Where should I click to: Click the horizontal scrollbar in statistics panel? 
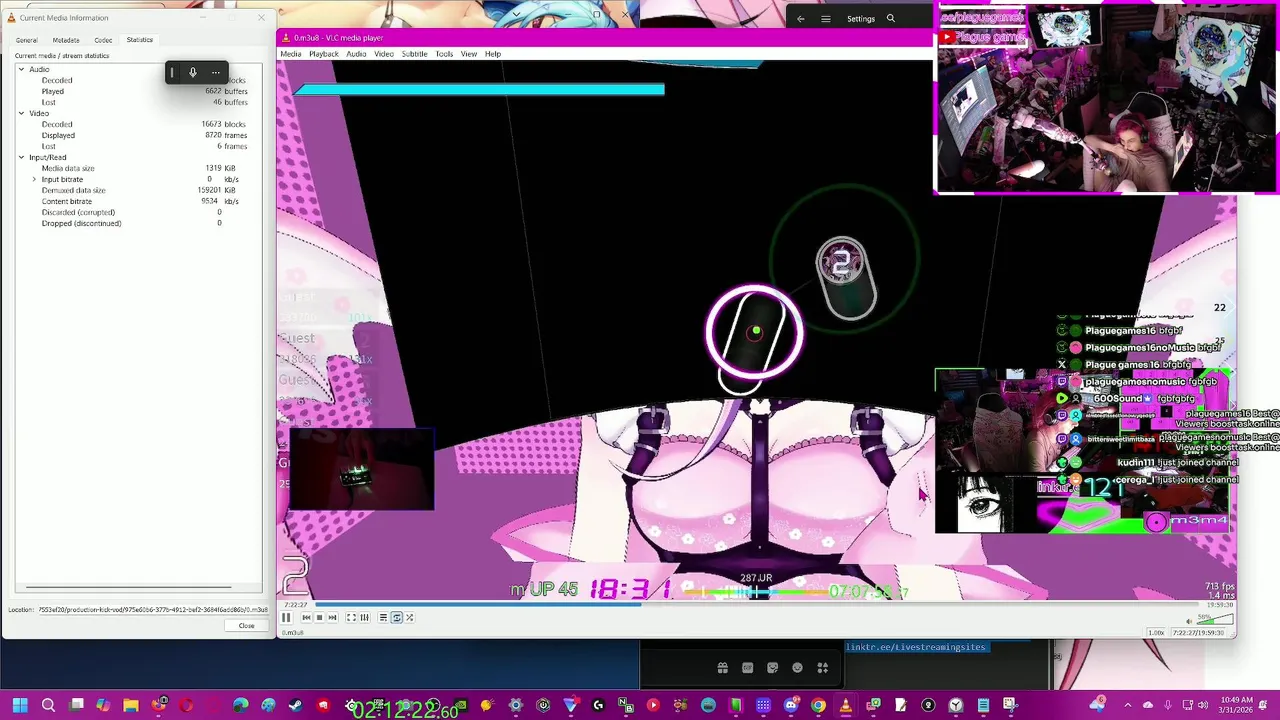(x=130, y=587)
